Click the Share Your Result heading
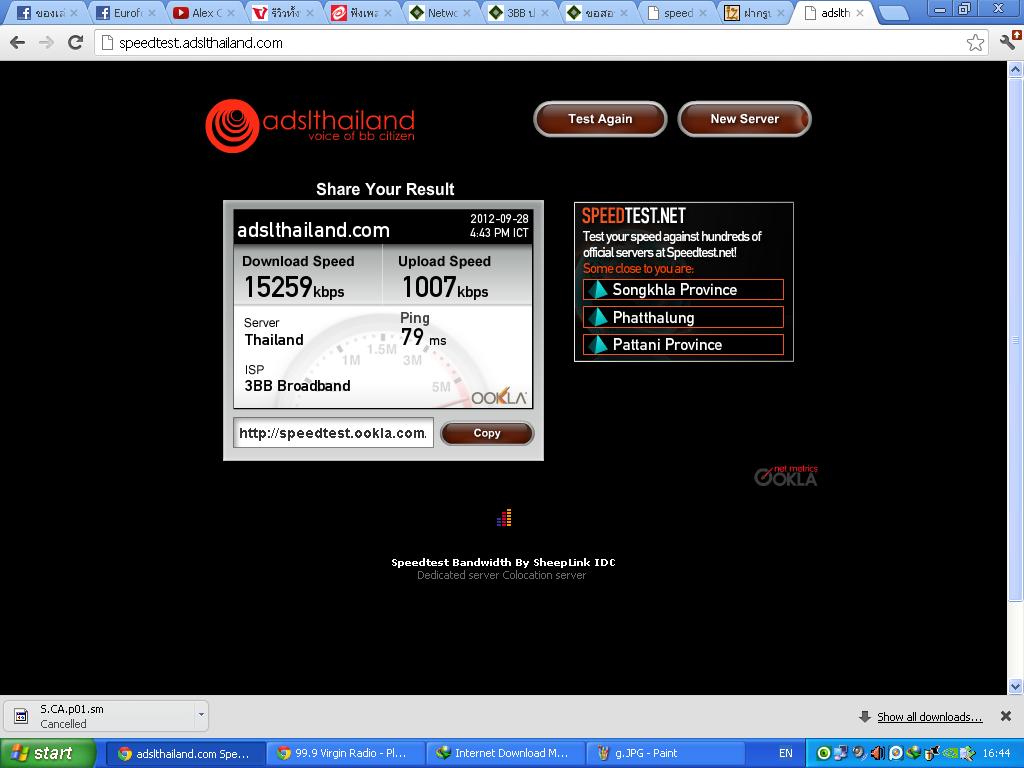Screen dimensions: 1024x768 (x=385, y=189)
